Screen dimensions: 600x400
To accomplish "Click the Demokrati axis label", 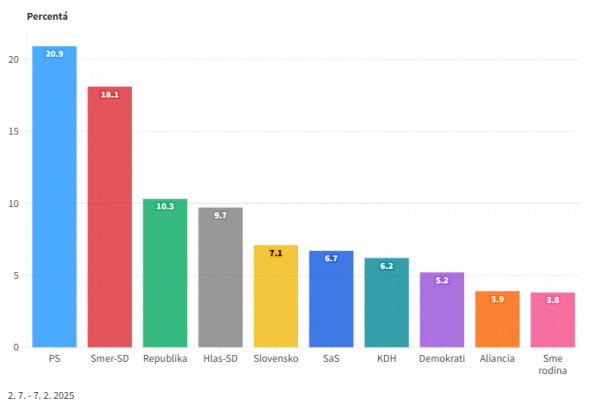I will [x=442, y=358].
